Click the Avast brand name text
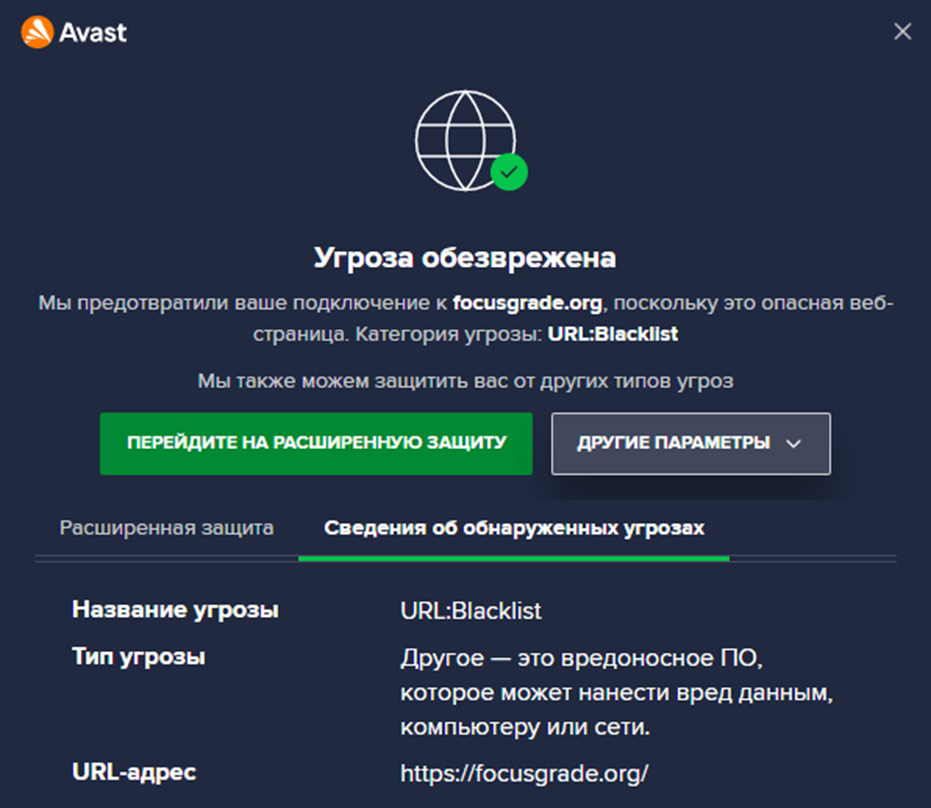Image resolution: width=931 pixels, height=808 pixels. point(93,33)
